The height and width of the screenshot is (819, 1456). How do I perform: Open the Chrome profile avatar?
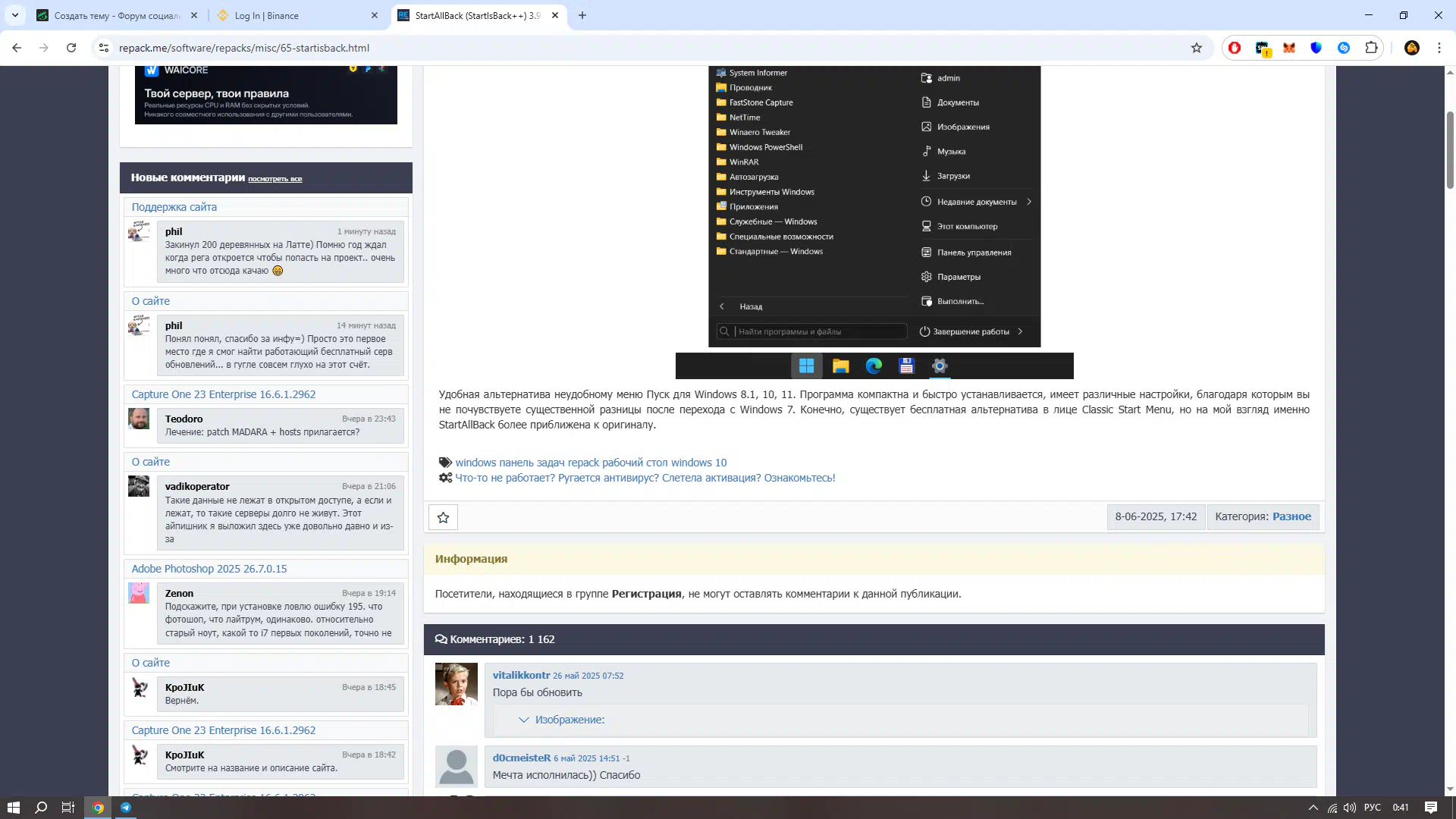coord(1412,48)
